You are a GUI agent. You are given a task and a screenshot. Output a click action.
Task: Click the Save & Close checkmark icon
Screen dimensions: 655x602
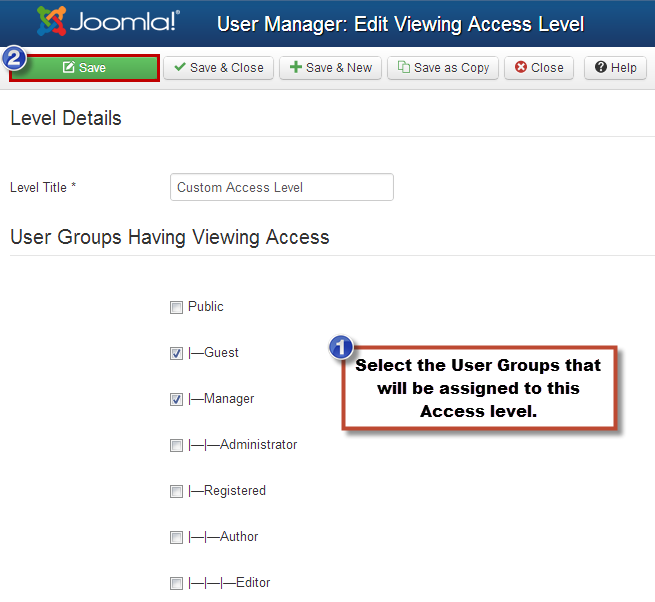(180, 67)
